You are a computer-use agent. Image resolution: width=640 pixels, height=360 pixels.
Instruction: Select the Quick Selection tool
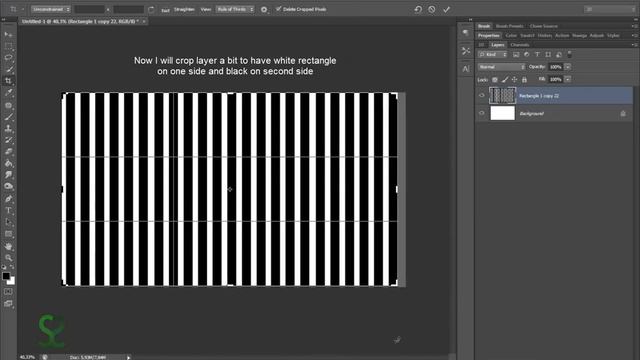pyautogui.click(x=8, y=69)
